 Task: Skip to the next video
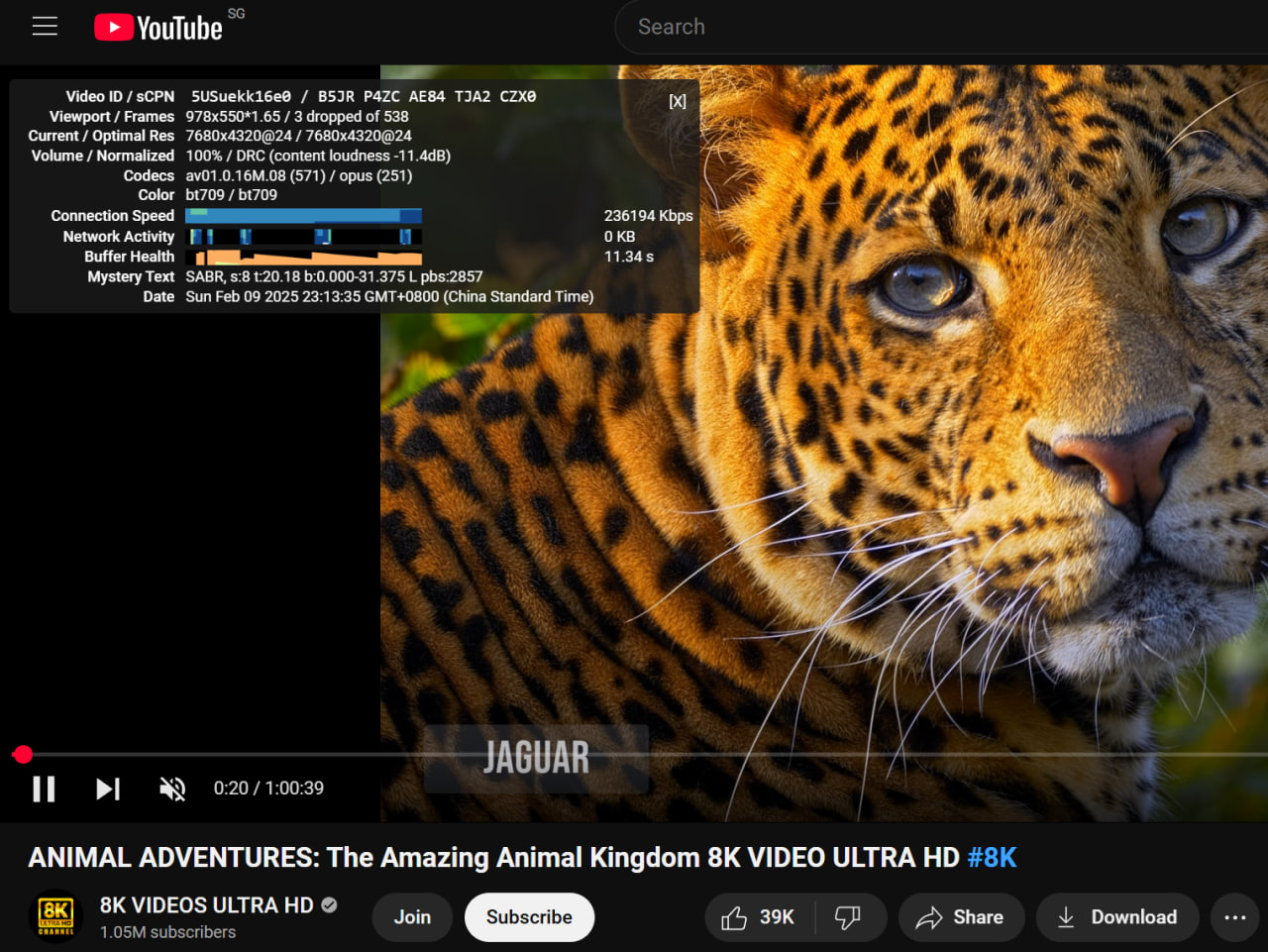pyautogui.click(x=108, y=789)
